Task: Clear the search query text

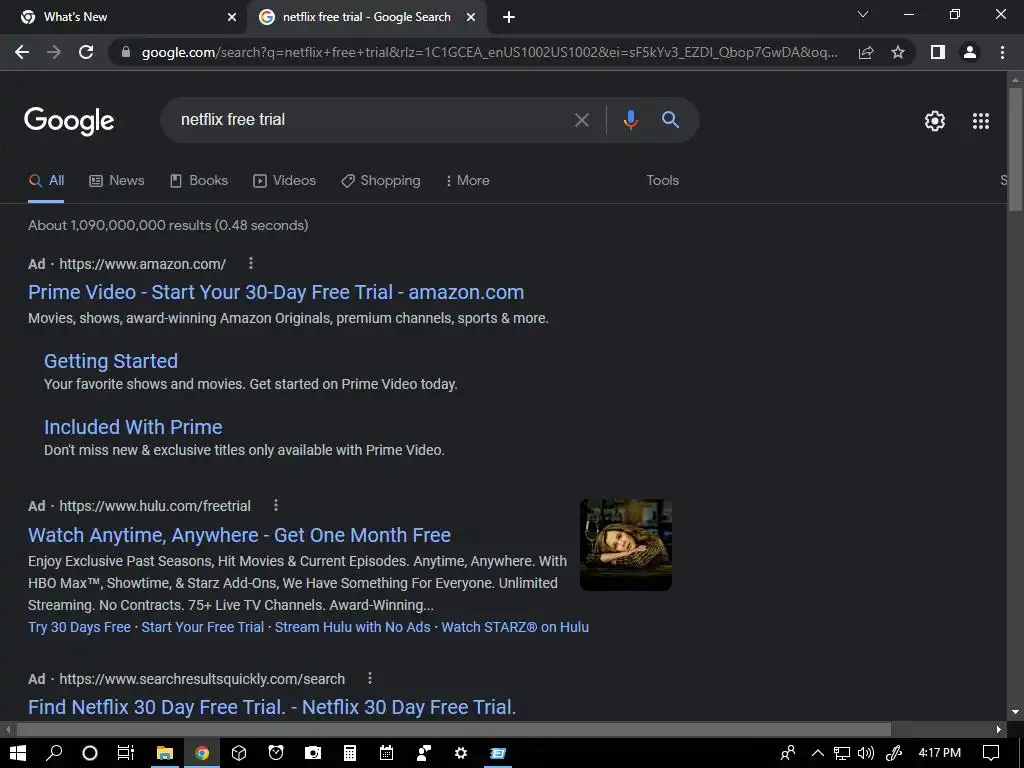Action: (x=581, y=120)
